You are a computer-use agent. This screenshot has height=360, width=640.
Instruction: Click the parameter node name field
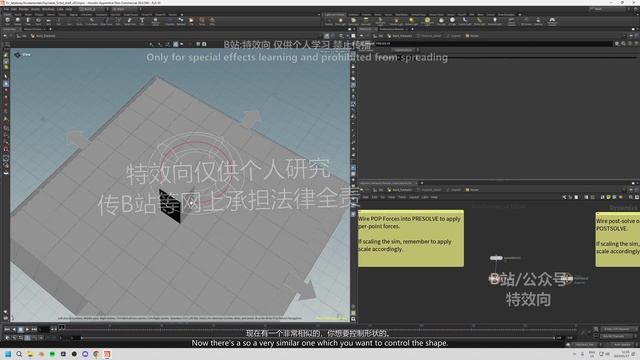[494, 43]
